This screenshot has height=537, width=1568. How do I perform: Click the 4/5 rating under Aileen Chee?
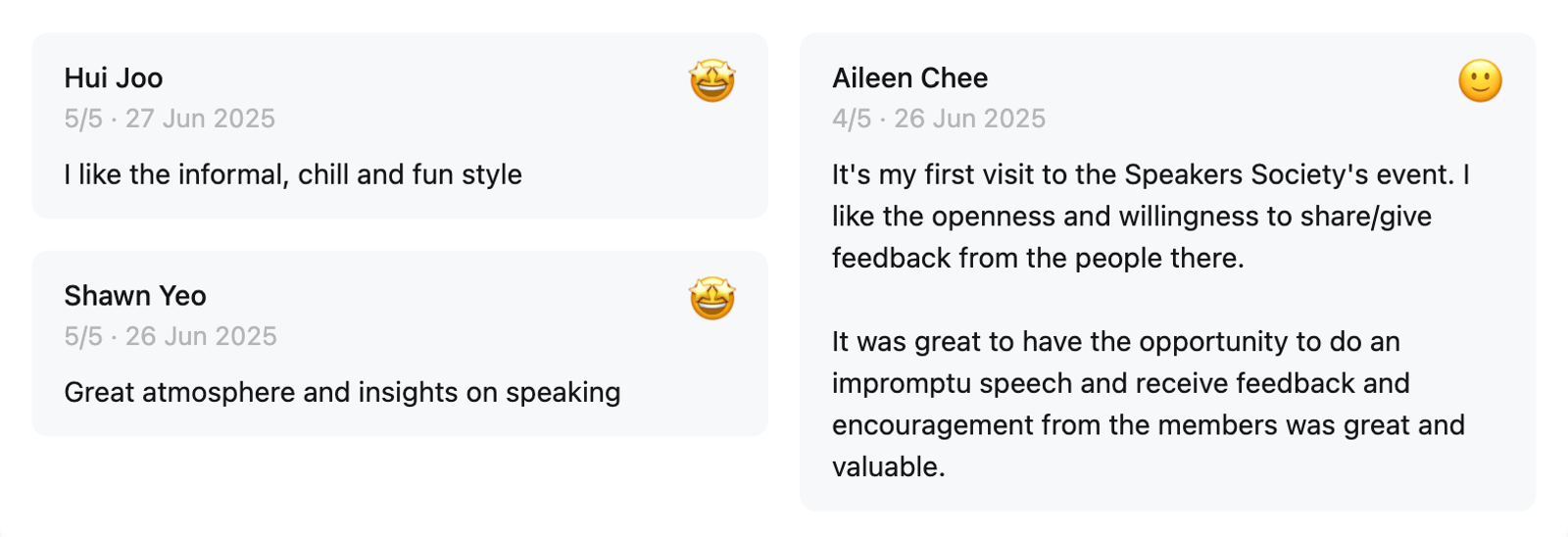click(852, 119)
